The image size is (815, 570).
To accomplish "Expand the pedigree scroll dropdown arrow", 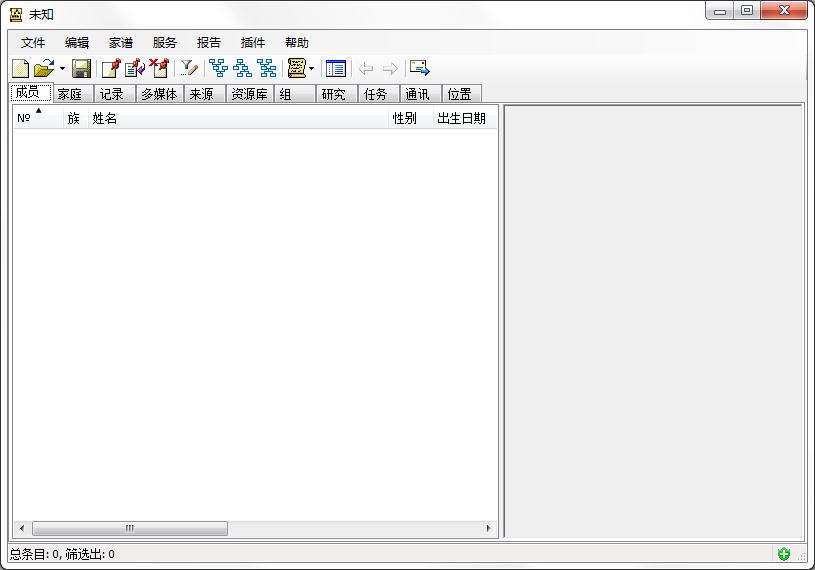I will tap(312, 69).
